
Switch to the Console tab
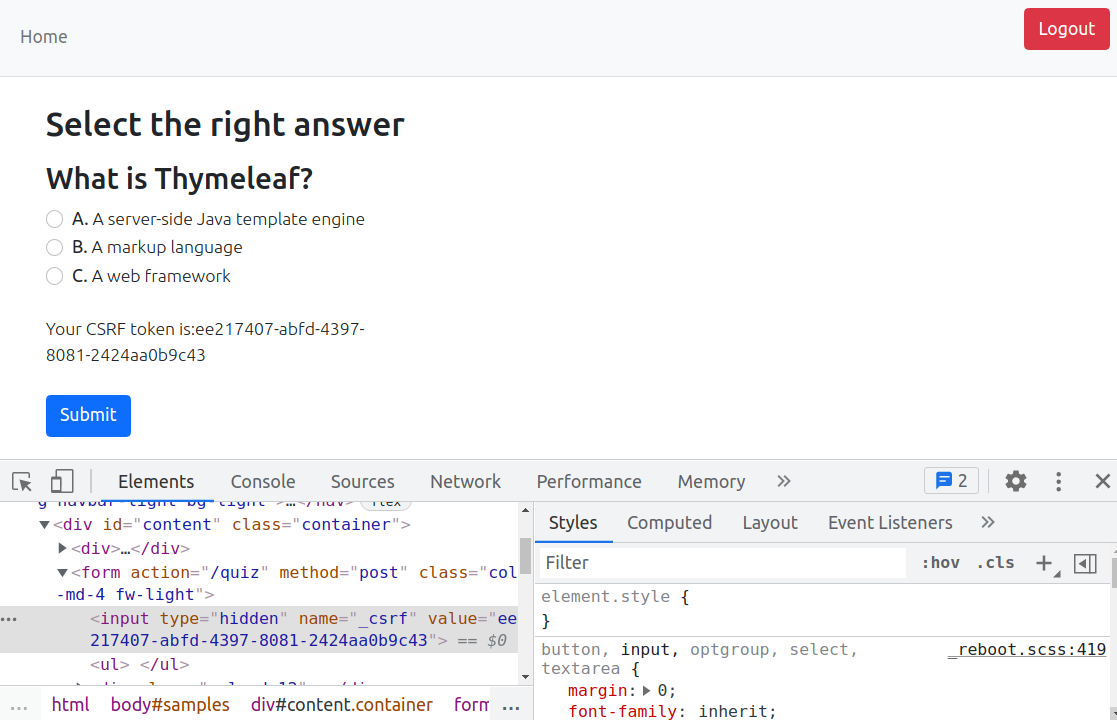click(x=262, y=481)
